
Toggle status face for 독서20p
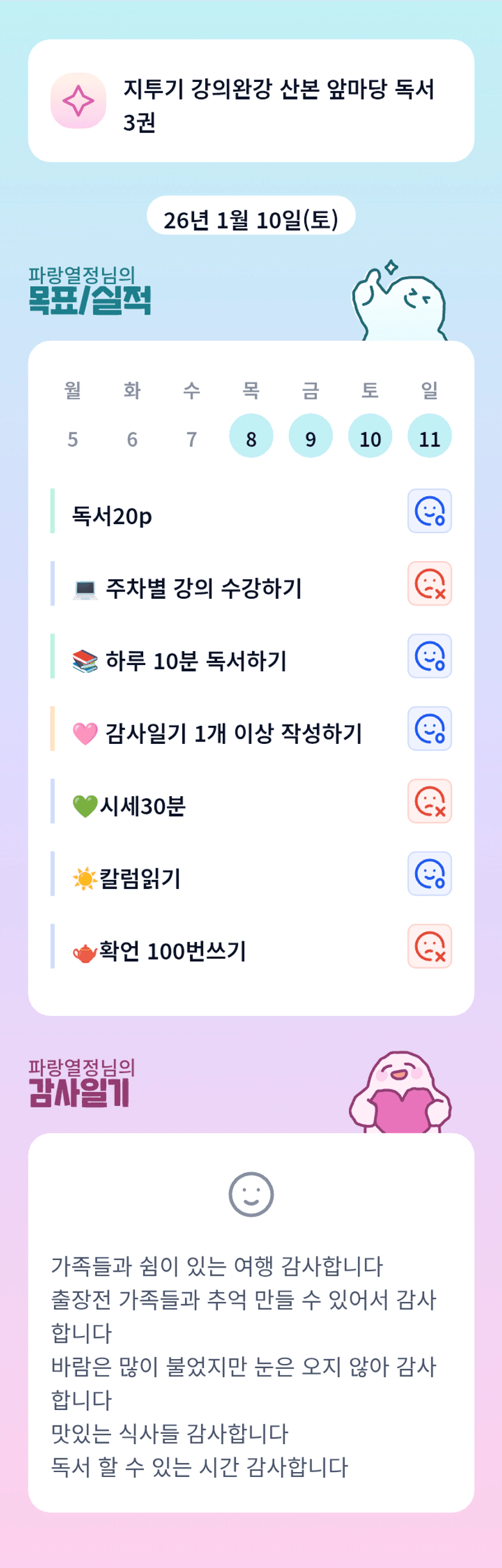coord(429,511)
